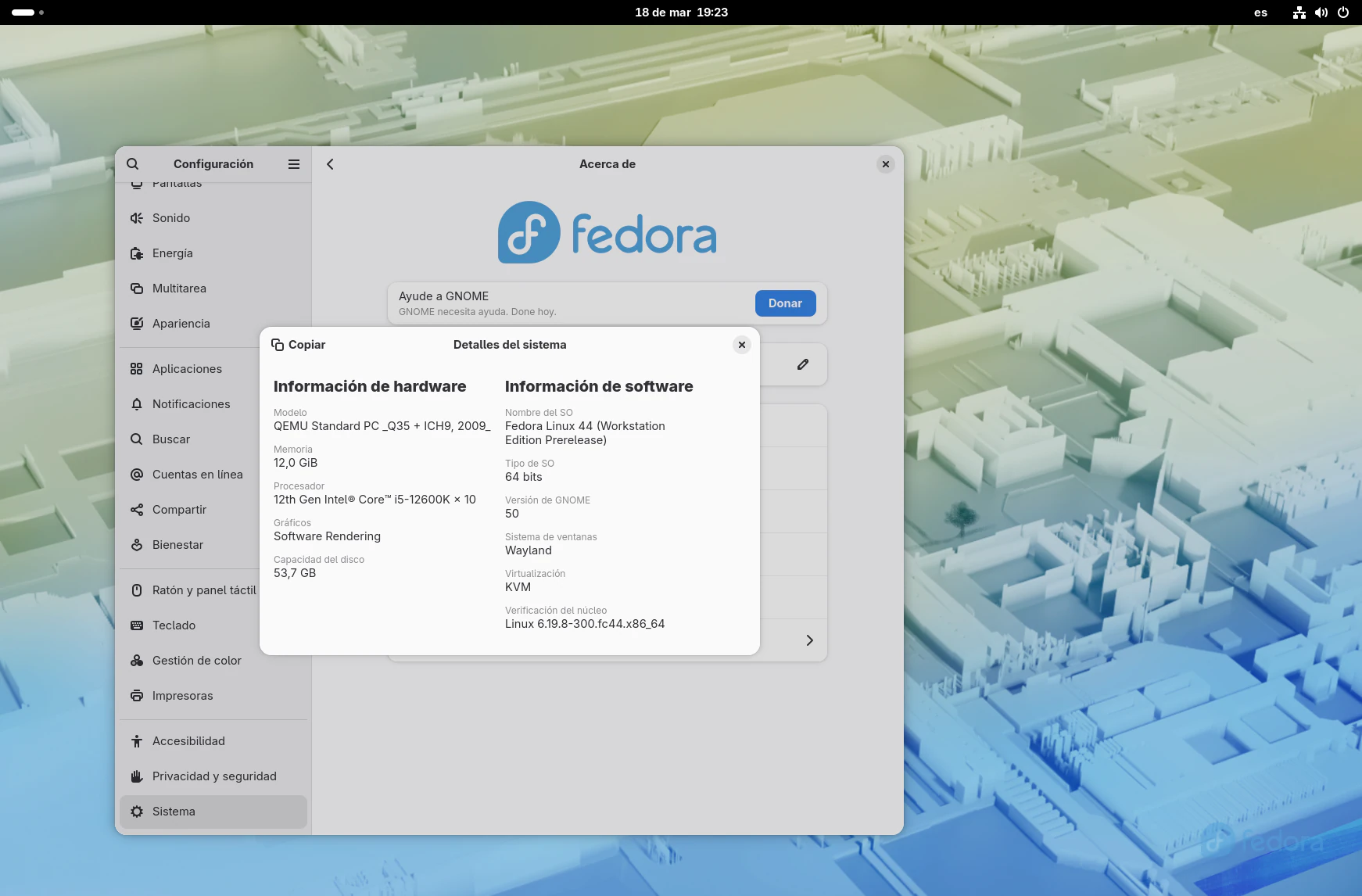Screen dimensions: 1362x896
Task: Open Privacidad y seguridad panel
Action: (214, 776)
